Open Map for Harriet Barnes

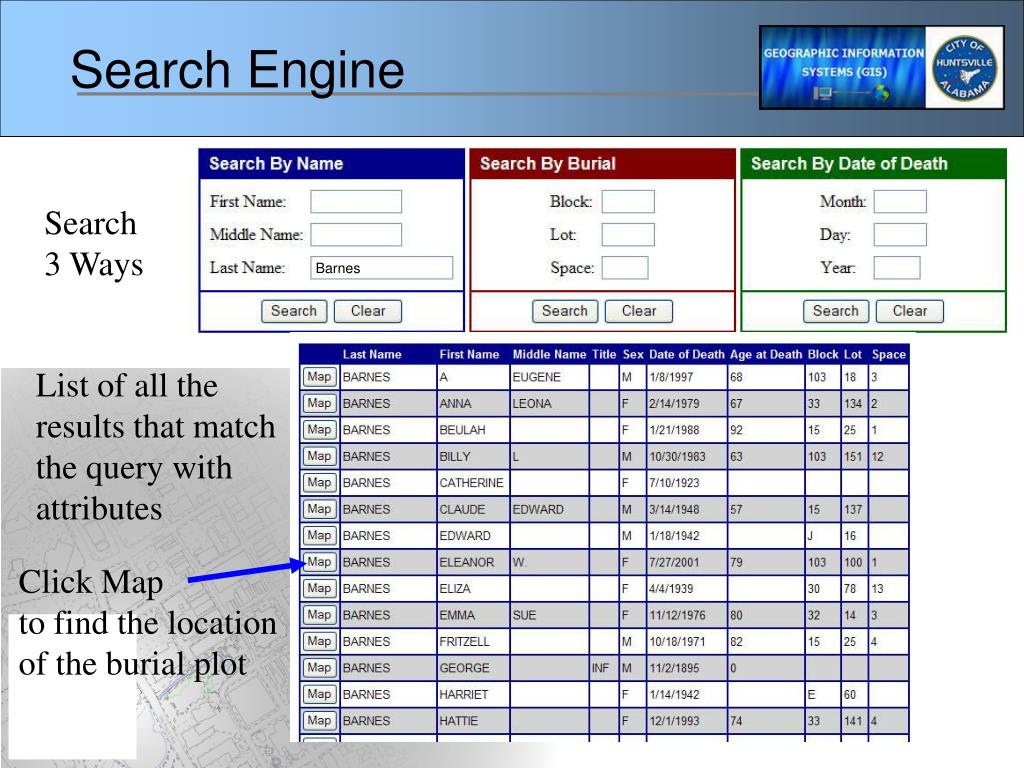click(319, 694)
